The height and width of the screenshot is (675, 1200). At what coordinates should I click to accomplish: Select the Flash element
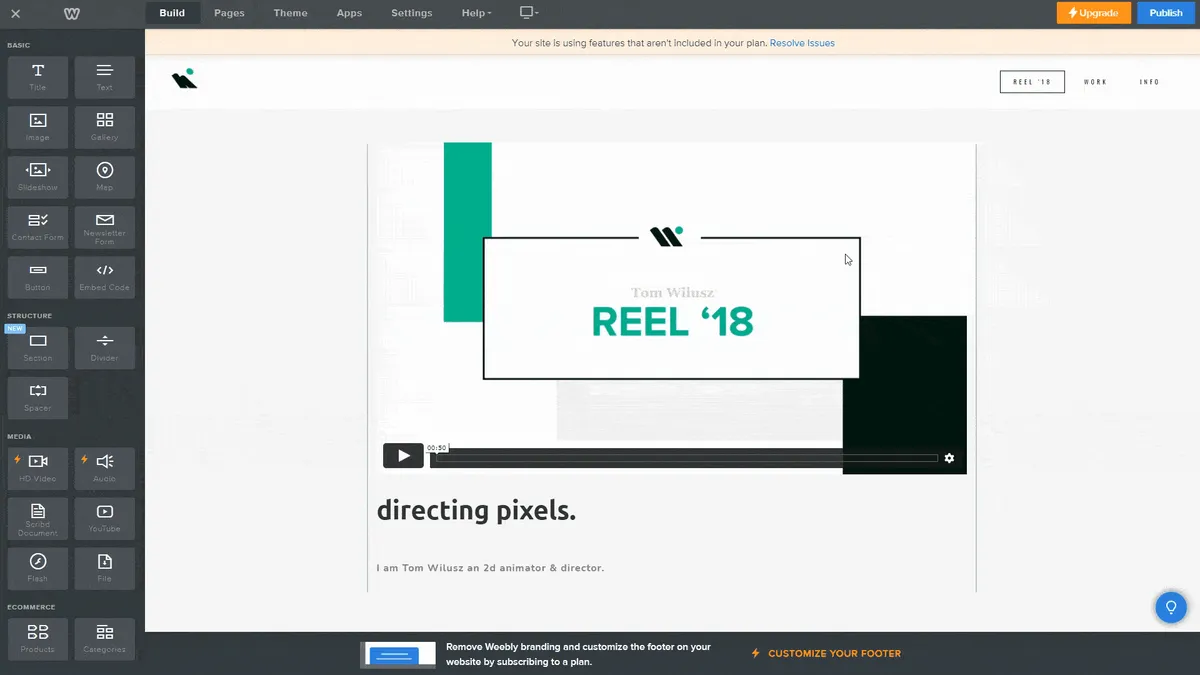pyautogui.click(x=38, y=568)
